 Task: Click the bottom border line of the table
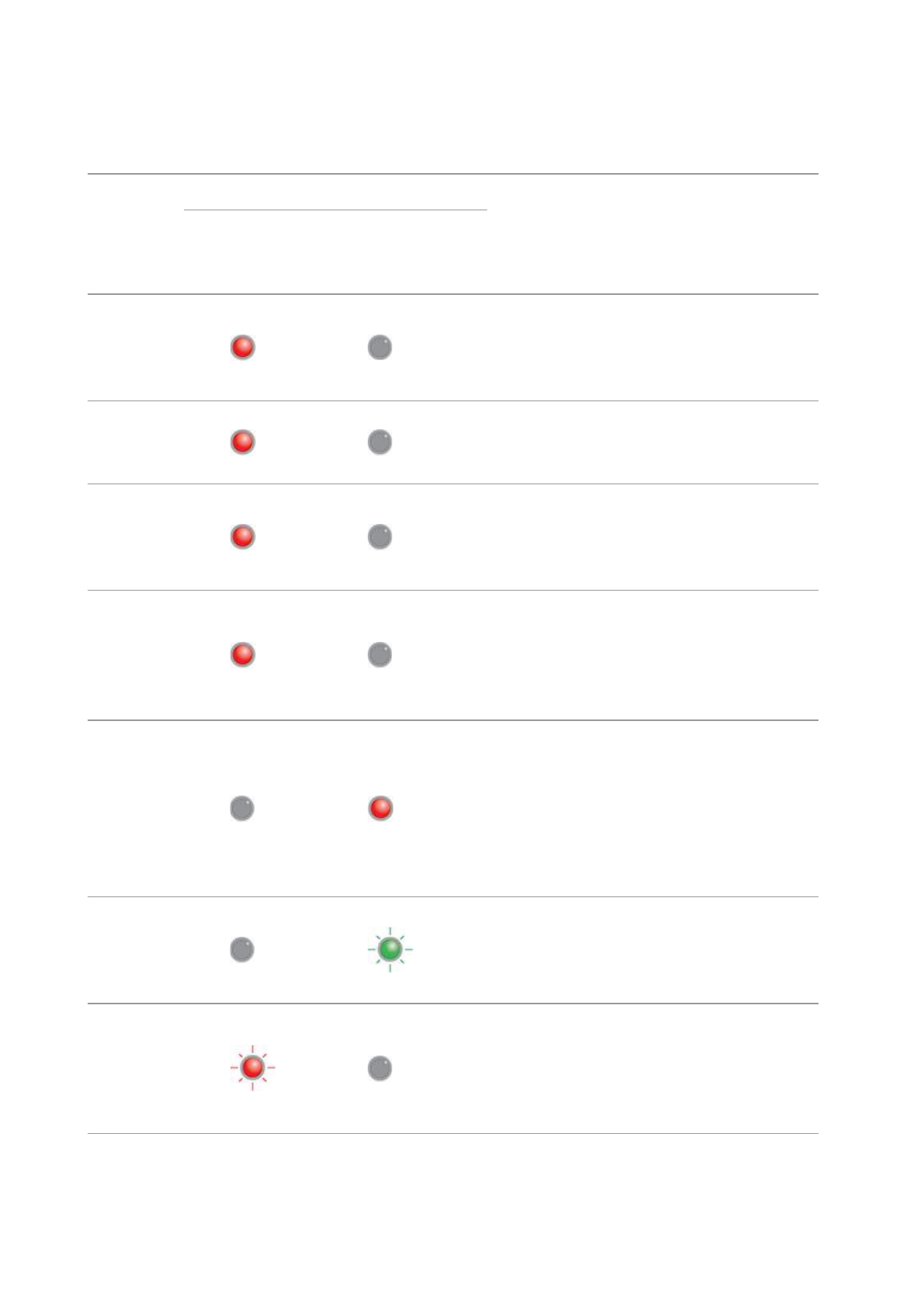point(452,1133)
